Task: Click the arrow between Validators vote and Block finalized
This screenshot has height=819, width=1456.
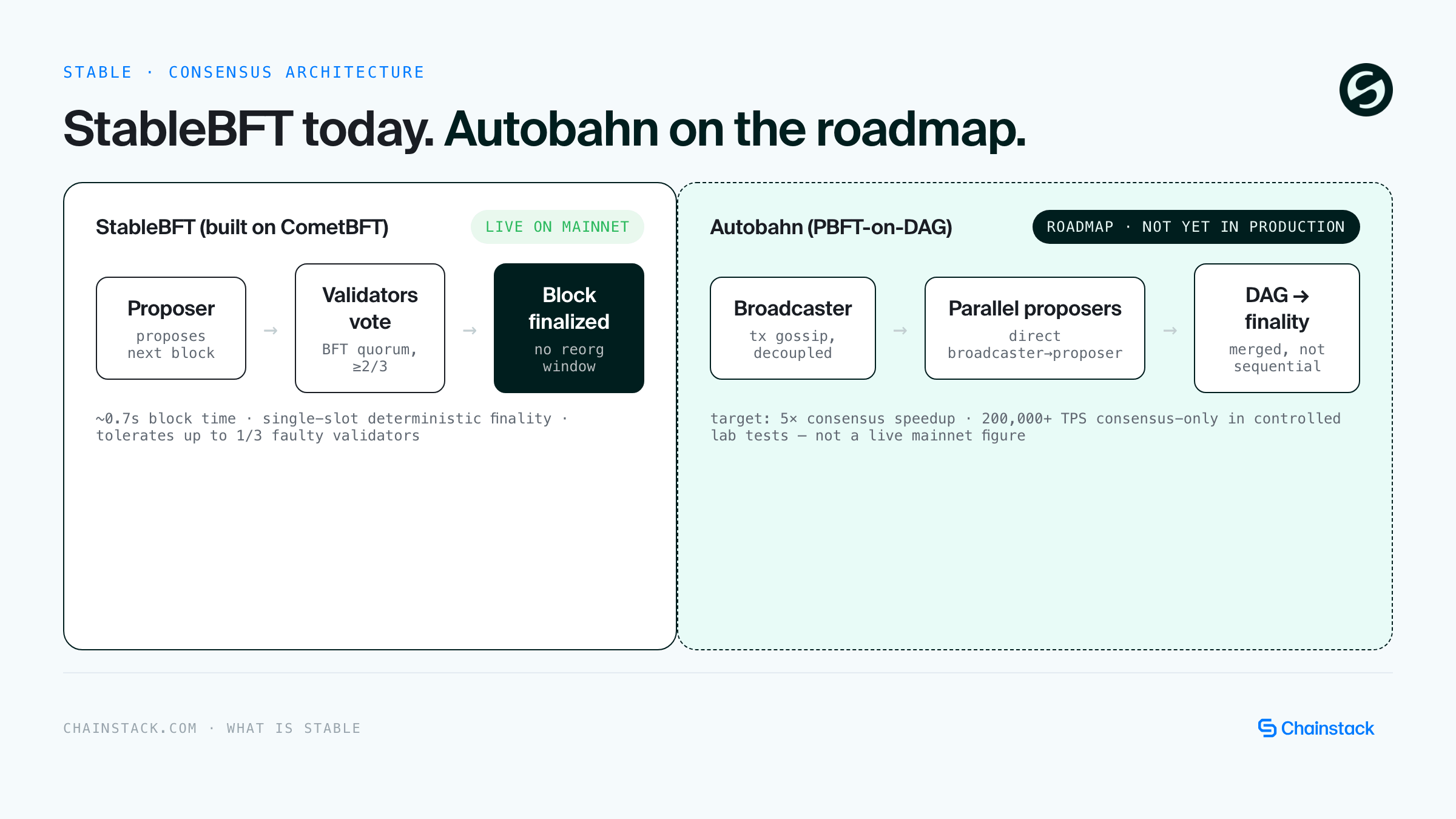Action: [x=470, y=331]
